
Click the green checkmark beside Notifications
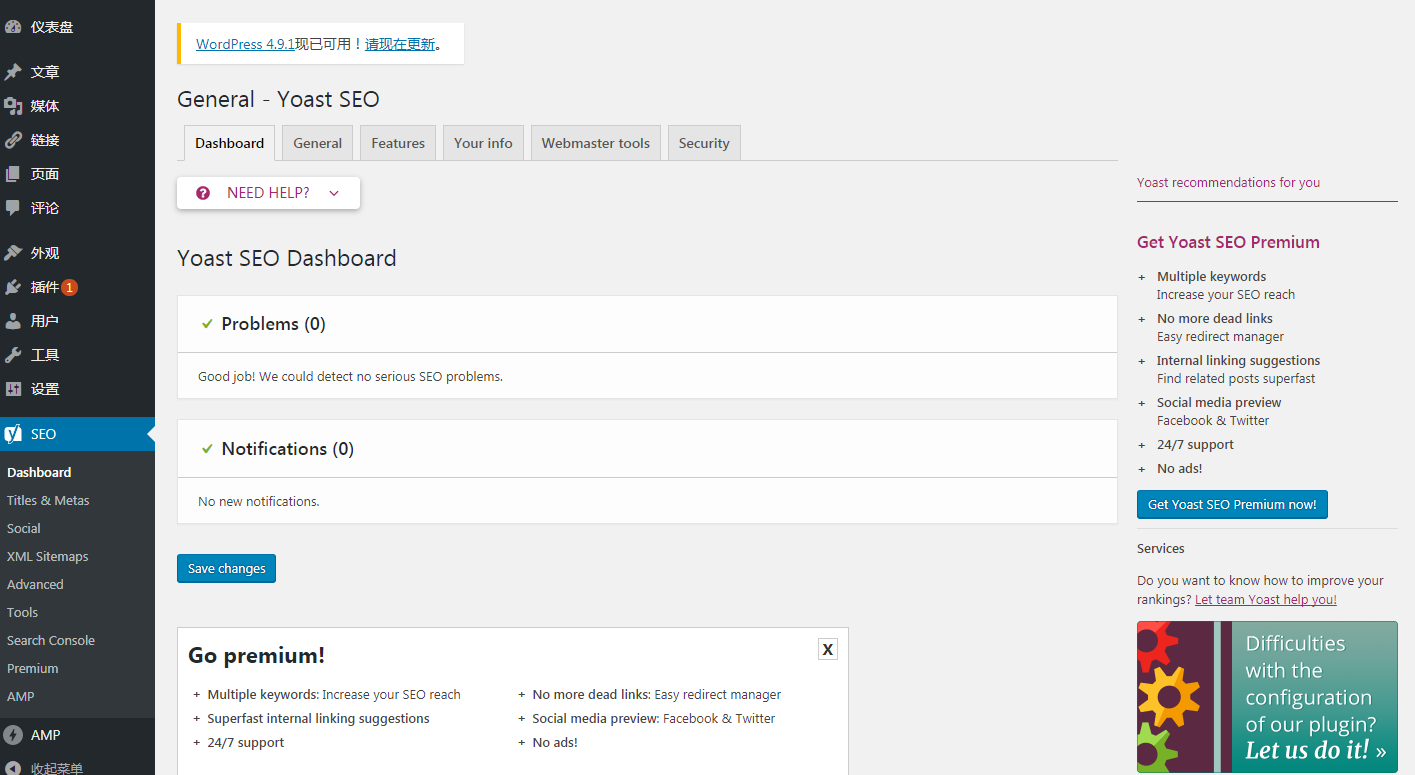pyautogui.click(x=207, y=449)
